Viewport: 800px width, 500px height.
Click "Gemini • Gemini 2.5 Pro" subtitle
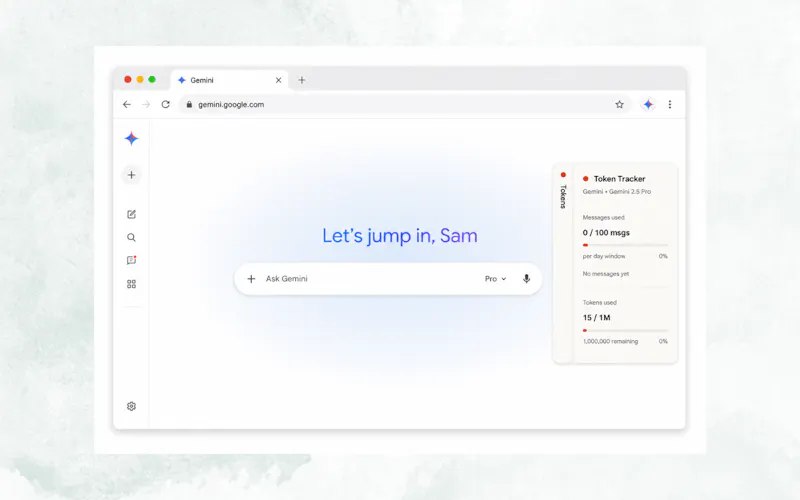617,192
